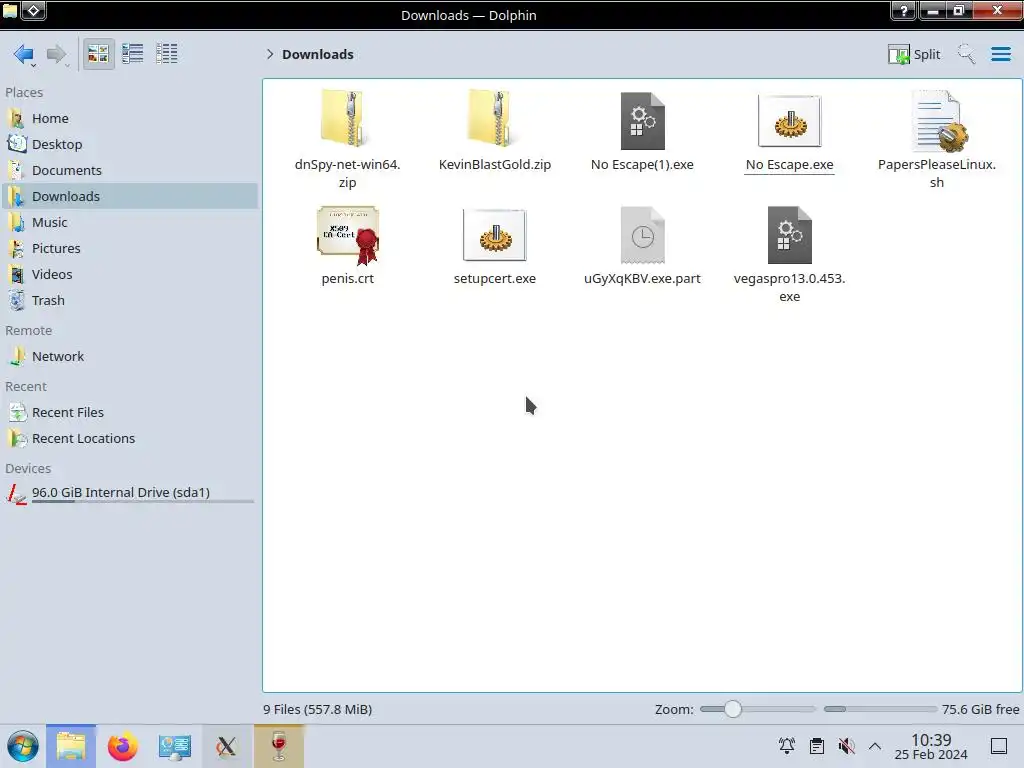Click the 'No Escape.exe' file name
The width and height of the screenshot is (1024, 768).
coord(790,165)
